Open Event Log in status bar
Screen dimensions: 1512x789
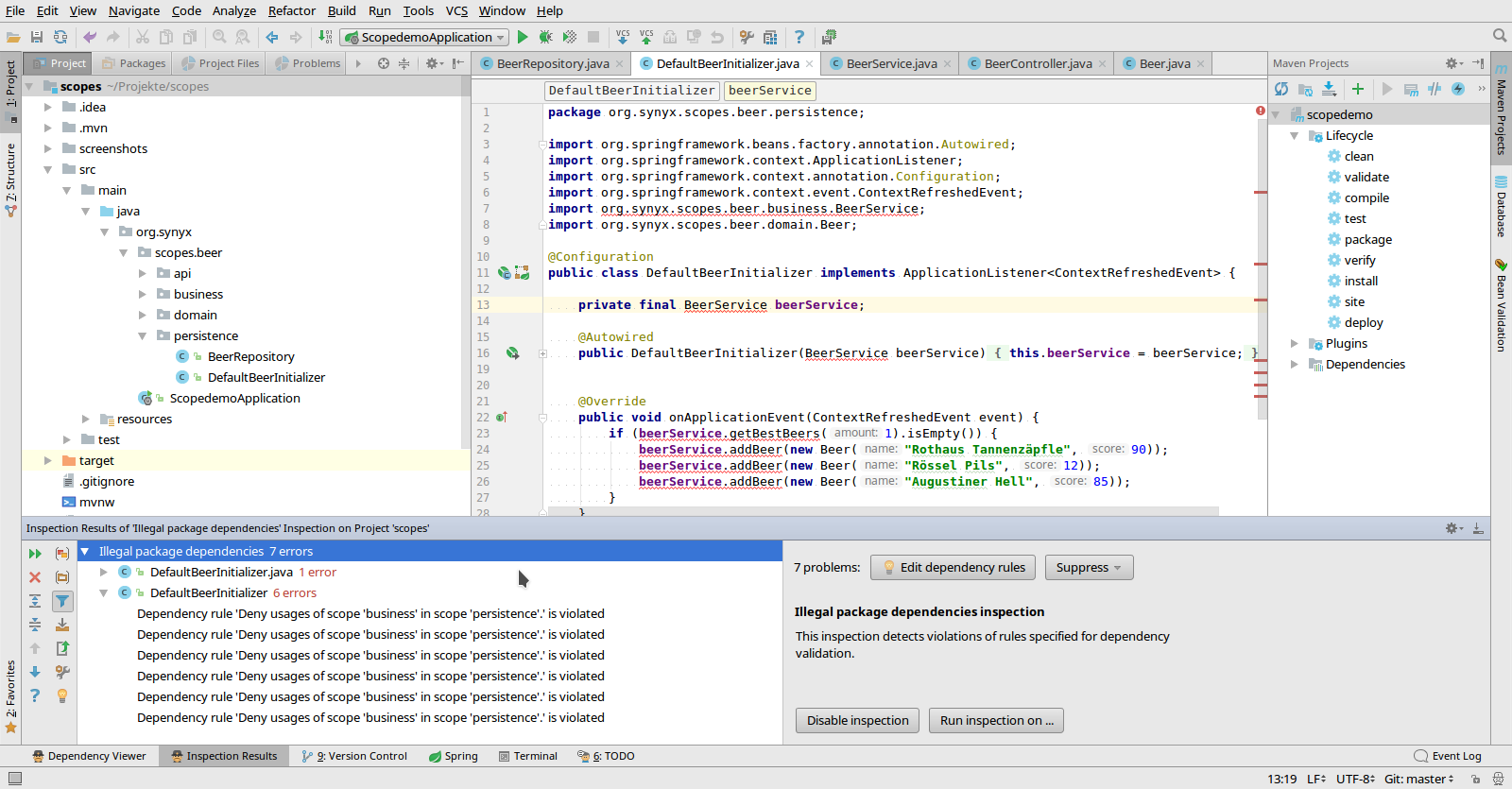[x=1448, y=756]
